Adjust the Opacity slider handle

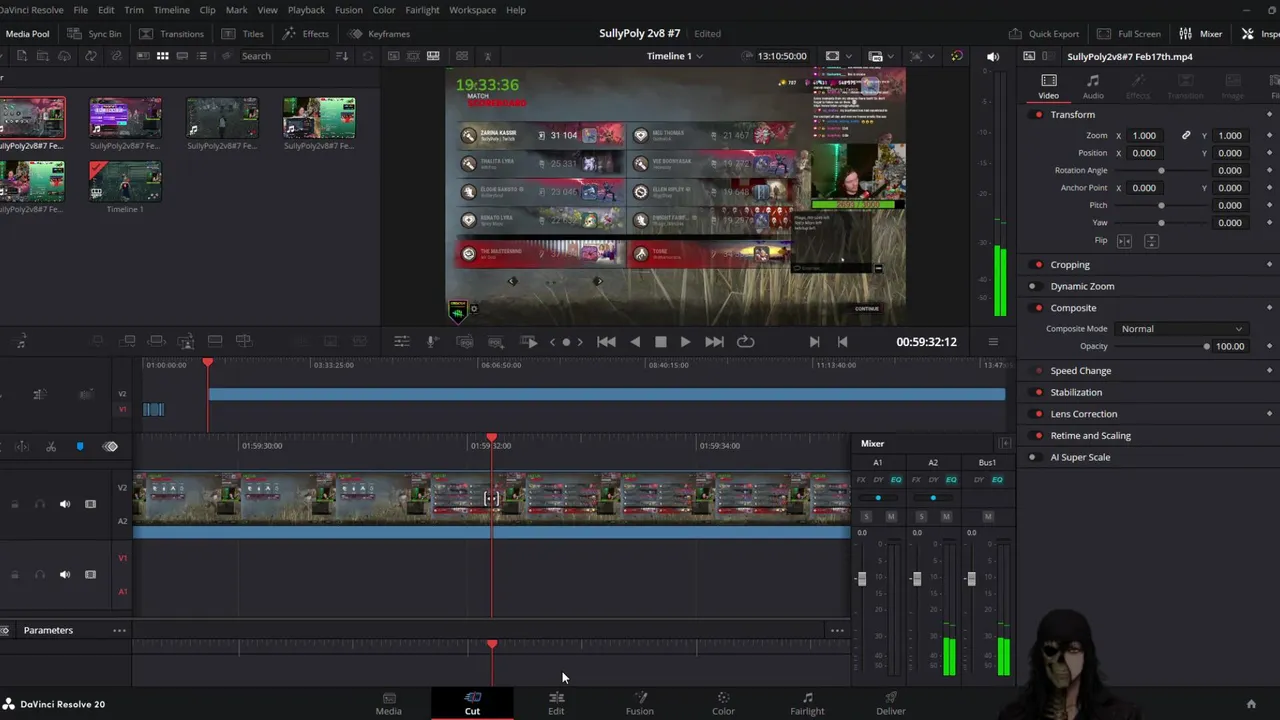(1206, 347)
